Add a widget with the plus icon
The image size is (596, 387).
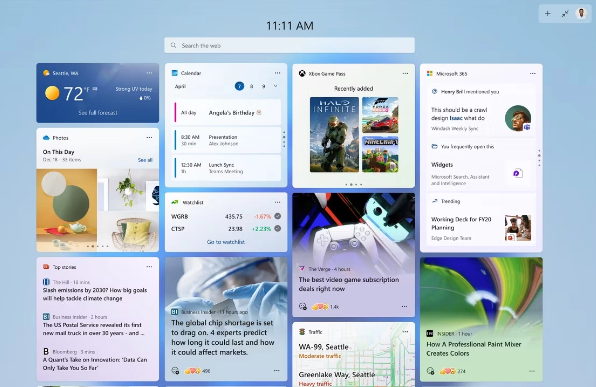tap(547, 14)
